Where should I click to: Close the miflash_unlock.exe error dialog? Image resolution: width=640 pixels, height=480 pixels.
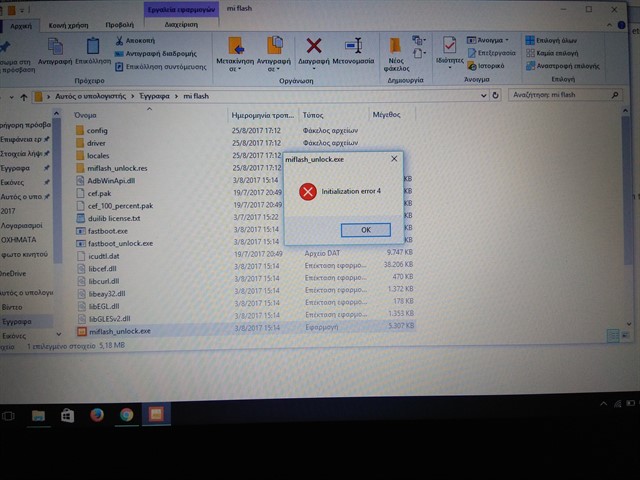[x=394, y=159]
